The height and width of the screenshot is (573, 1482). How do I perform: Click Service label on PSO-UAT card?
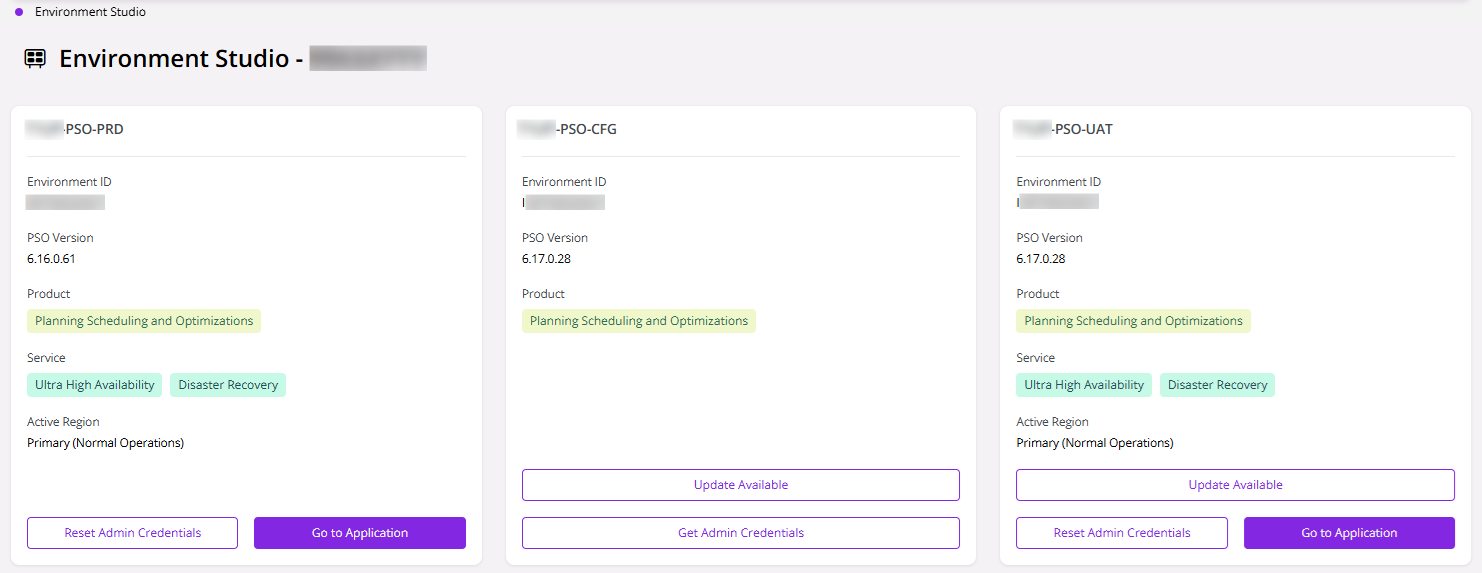[x=1035, y=358]
